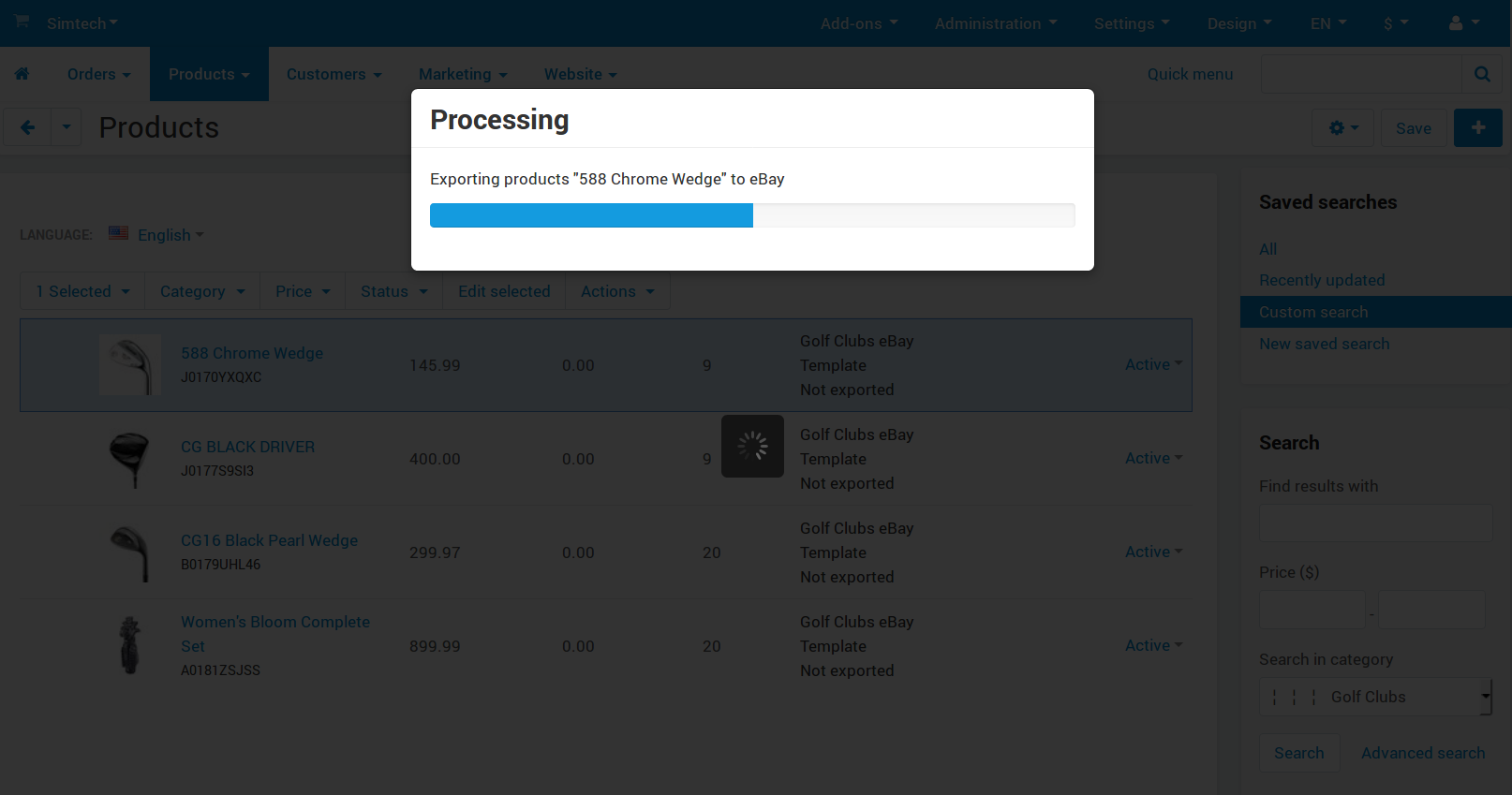
Task: Open the Add-ons menu
Action: (x=859, y=23)
